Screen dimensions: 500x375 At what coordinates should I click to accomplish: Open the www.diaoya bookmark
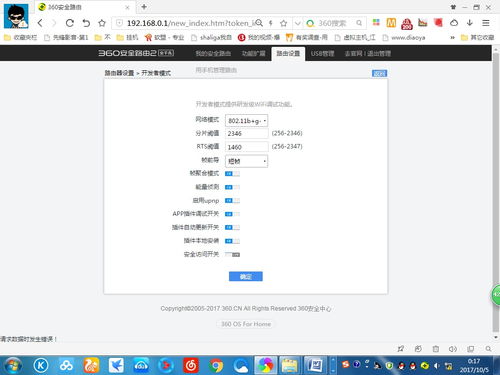404,38
